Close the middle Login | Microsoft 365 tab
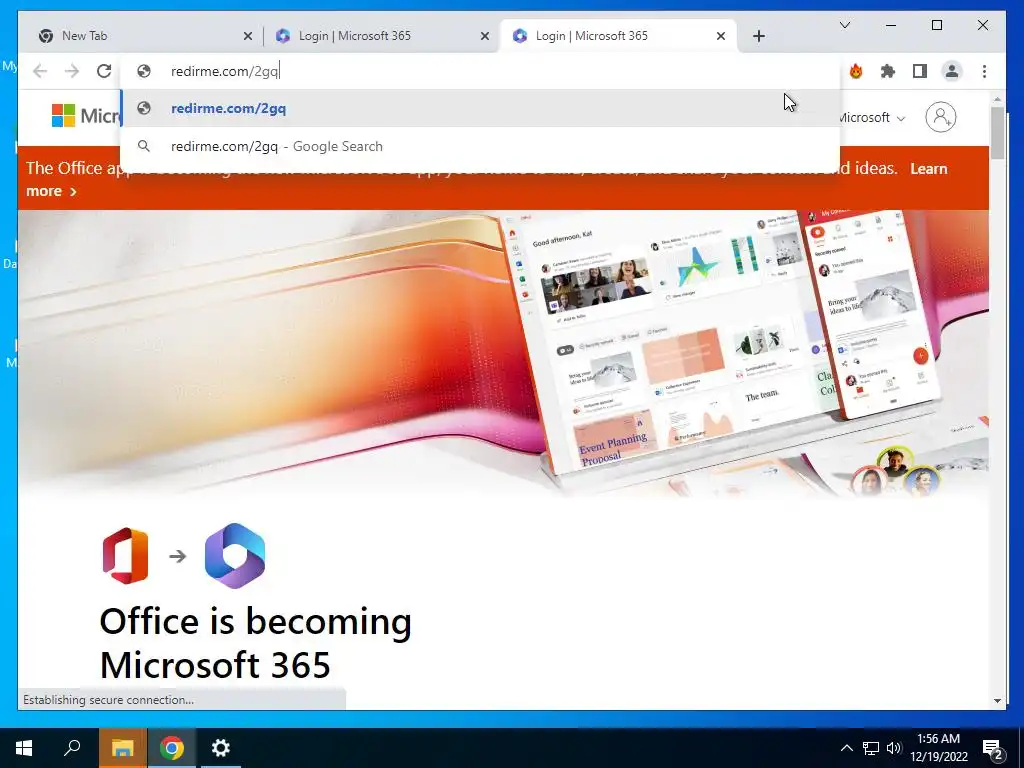 coord(485,36)
